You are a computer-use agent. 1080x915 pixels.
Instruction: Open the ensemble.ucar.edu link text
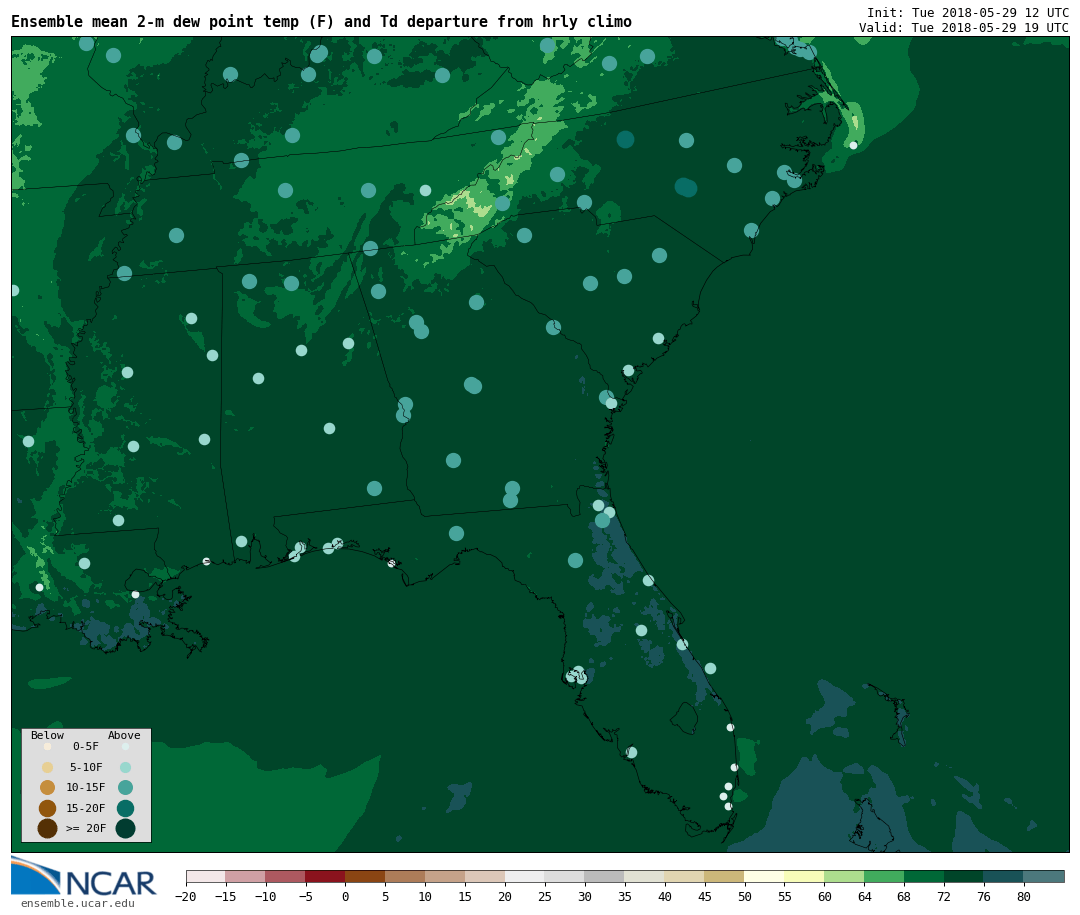(x=78, y=903)
